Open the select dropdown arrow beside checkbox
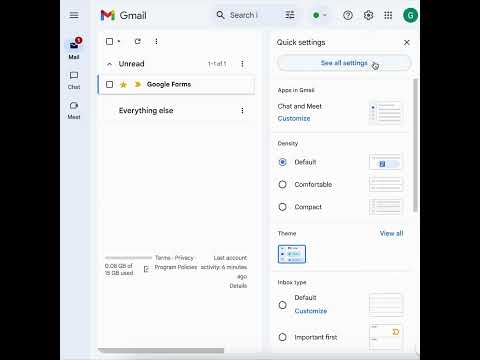Image resolution: width=480 pixels, height=360 pixels. tap(119, 41)
